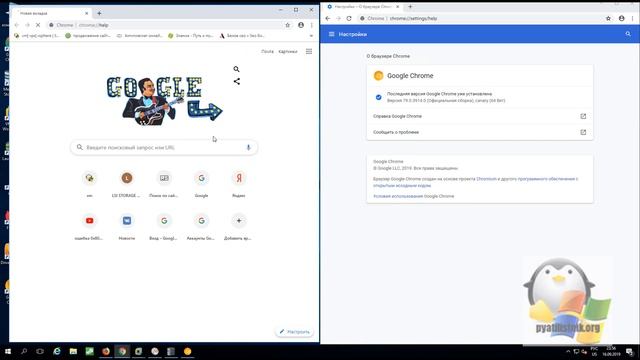Open the 'Поиск по сай...' shortcut tile
The image size is (640, 360).
tap(164, 183)
